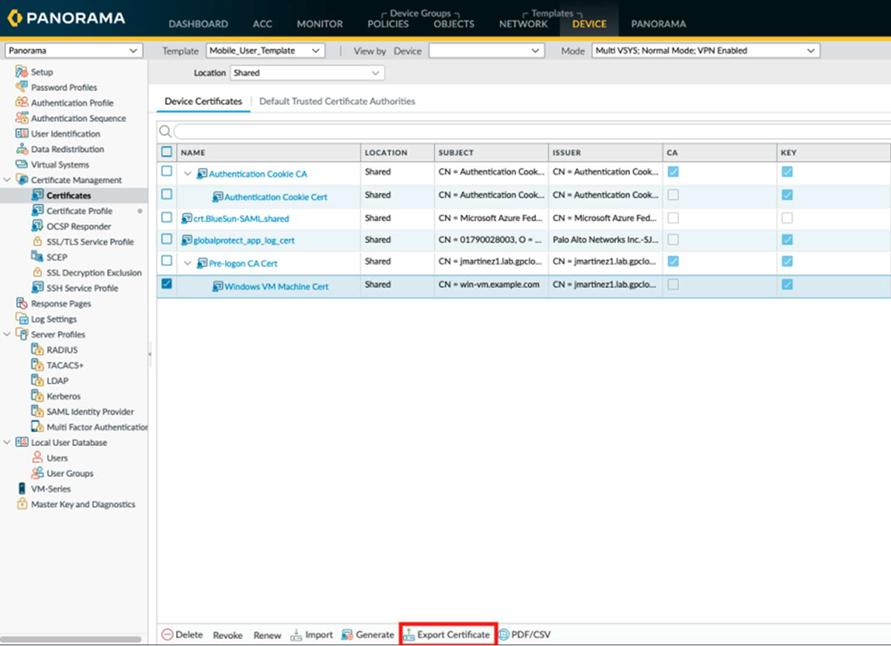Toggle the select-all checkbox in table header
This screenshot has width=891, height=646.
point(167,152)
